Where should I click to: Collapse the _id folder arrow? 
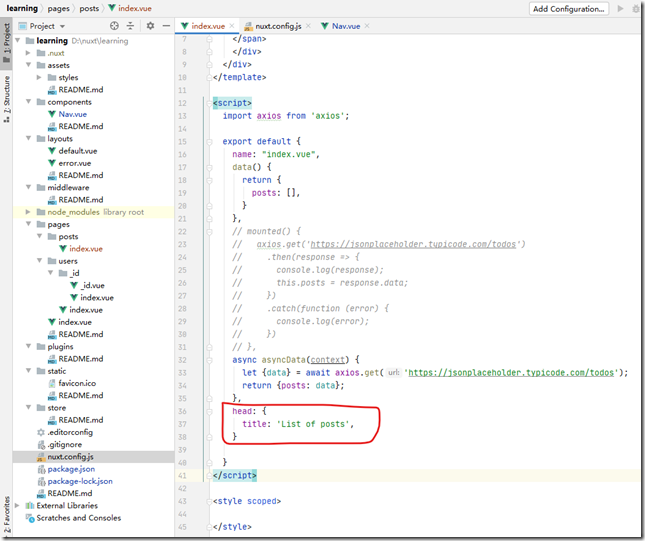(51, 273)
